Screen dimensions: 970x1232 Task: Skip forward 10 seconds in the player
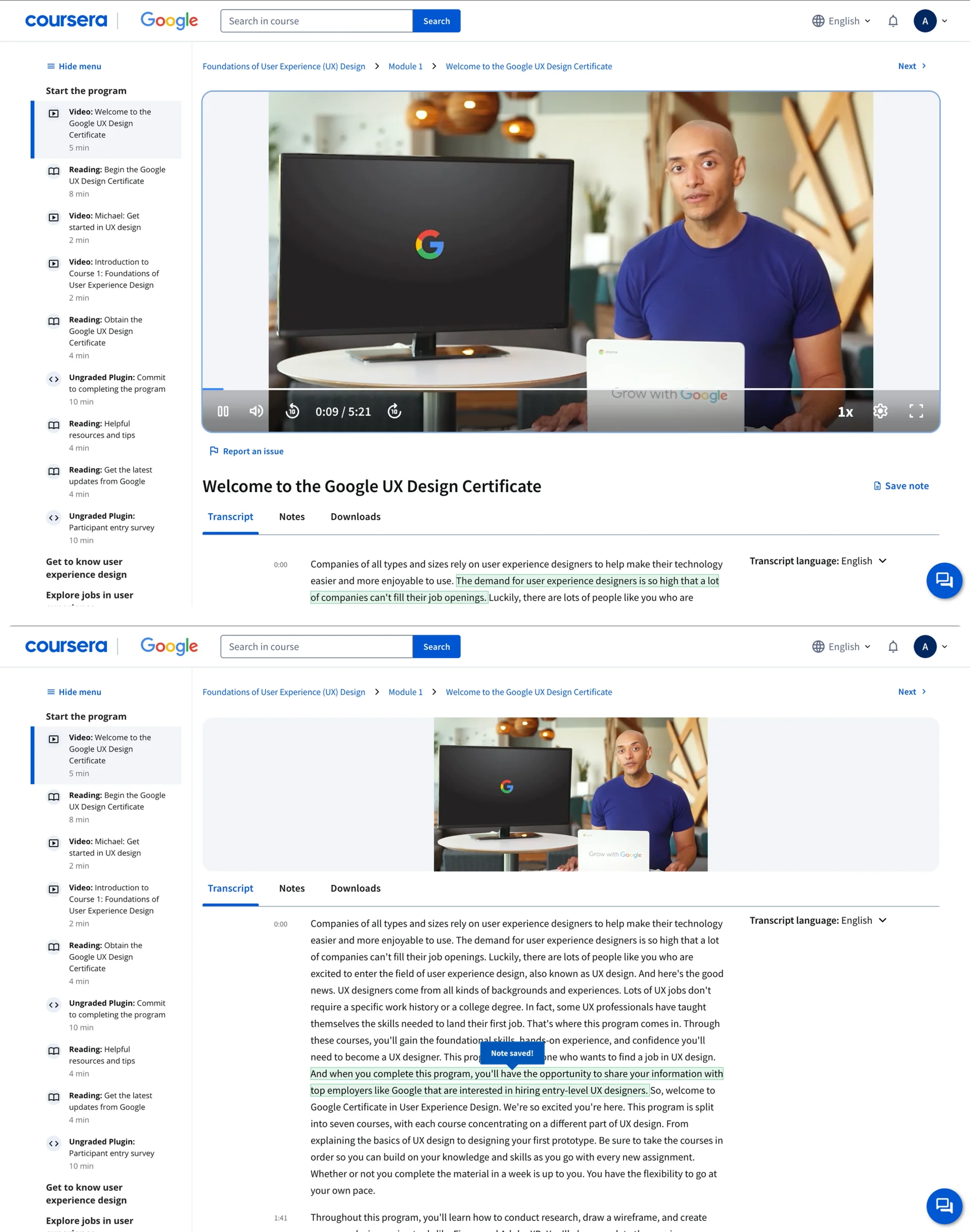click(394, 411)
